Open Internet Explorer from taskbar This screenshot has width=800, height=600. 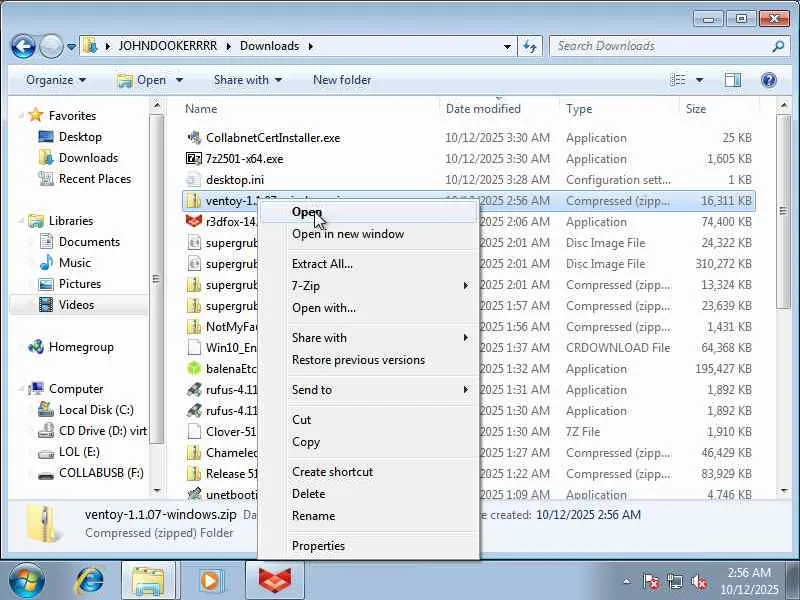(89, 581)
